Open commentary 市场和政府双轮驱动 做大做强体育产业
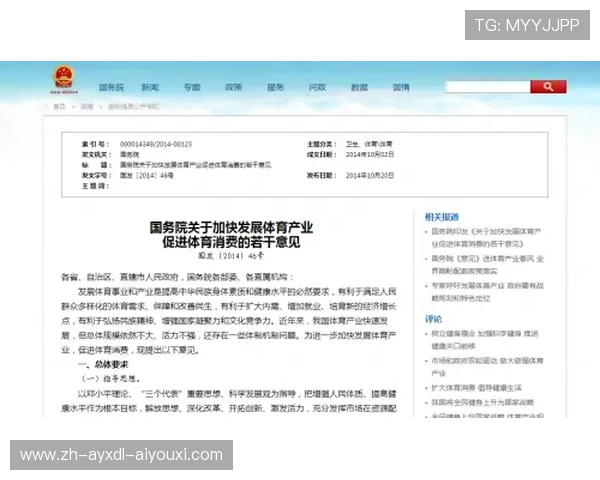Viewport: 600px width, 480px height. click(x=487, y=367)
